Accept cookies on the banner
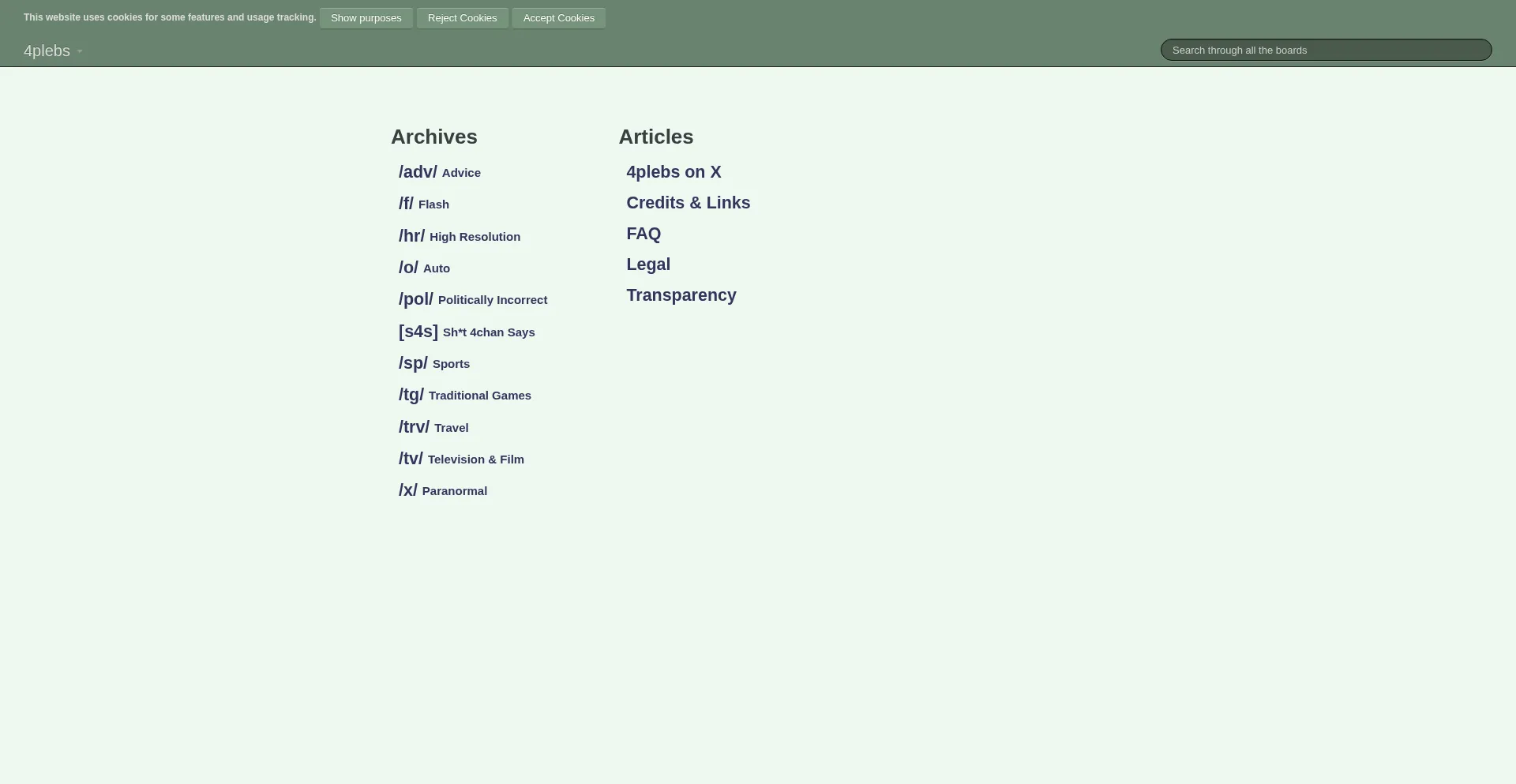The width and height of the screenshot is (1516, 784). 559,18
